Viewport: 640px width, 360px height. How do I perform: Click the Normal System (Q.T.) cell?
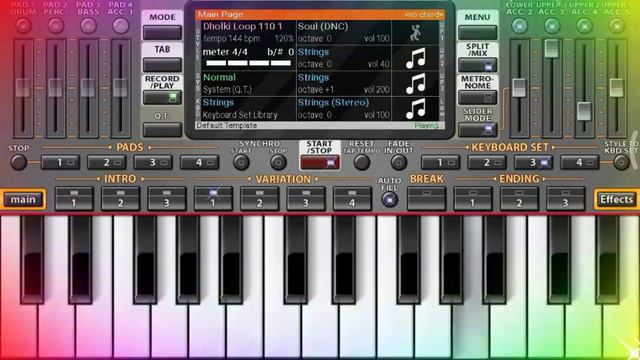click(248, 83)
